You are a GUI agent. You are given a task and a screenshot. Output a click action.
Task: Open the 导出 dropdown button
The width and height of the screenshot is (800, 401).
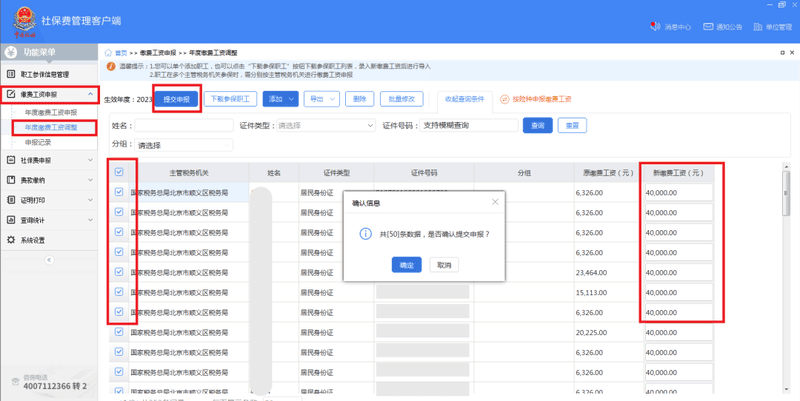[321, 99]
